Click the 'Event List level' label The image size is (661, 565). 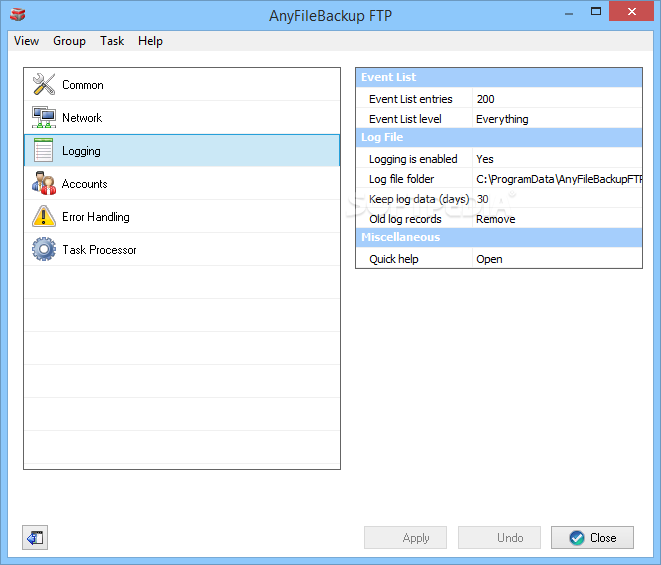point(405,119)
